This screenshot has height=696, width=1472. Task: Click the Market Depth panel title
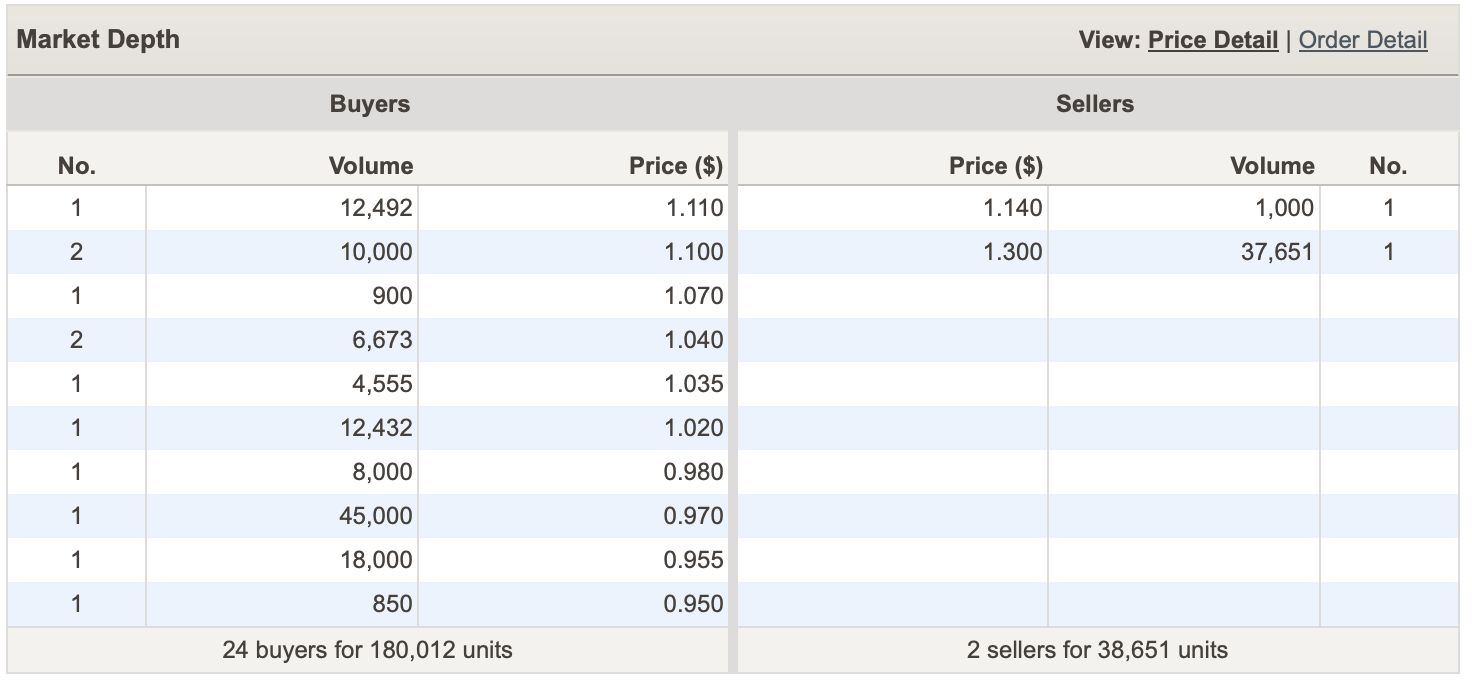pos(98,40)
